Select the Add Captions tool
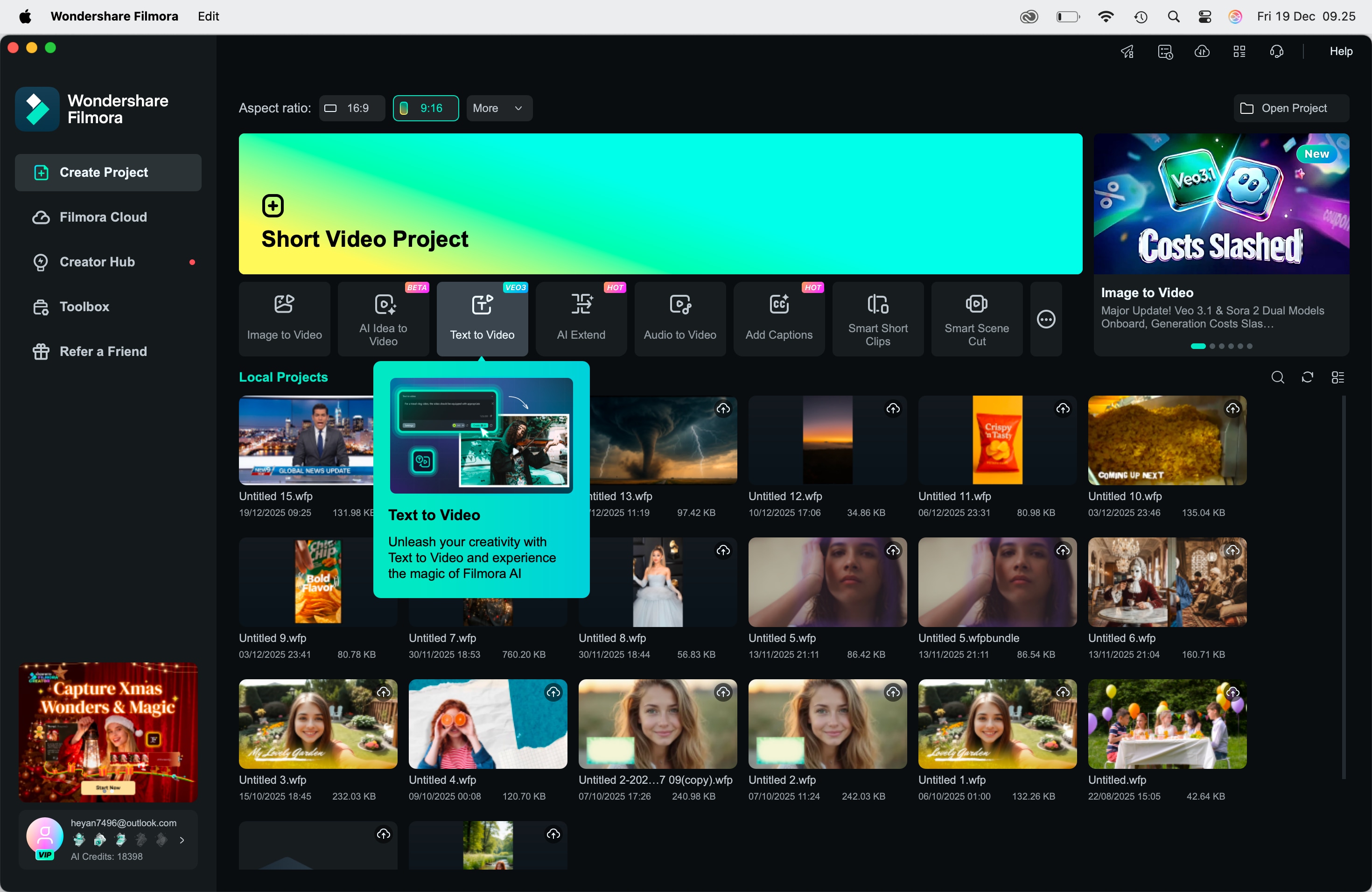 click(779, 319)
